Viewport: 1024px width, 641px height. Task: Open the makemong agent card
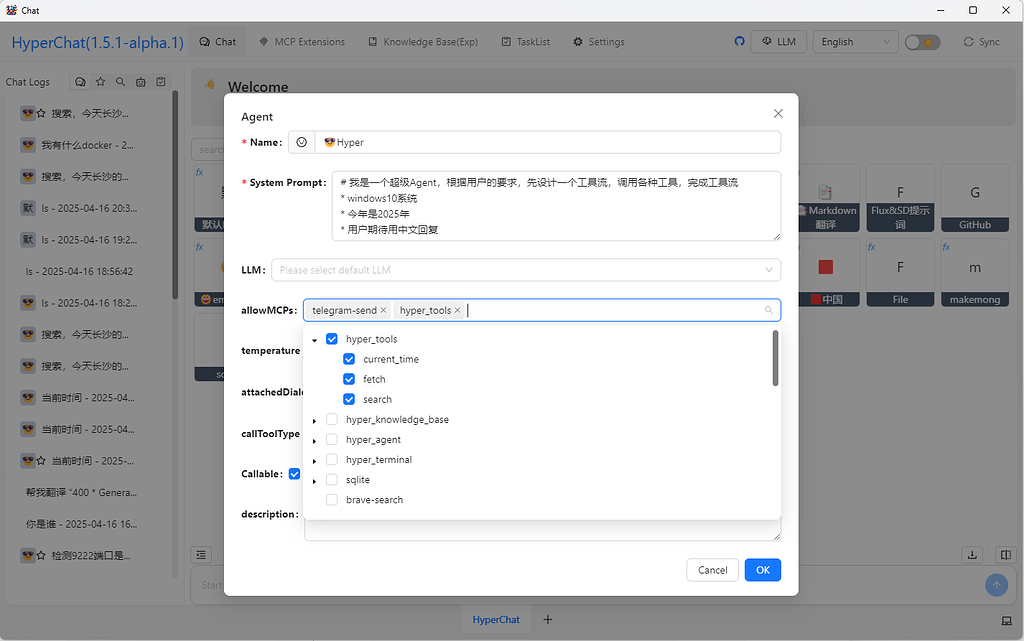[x=974, y=273]
